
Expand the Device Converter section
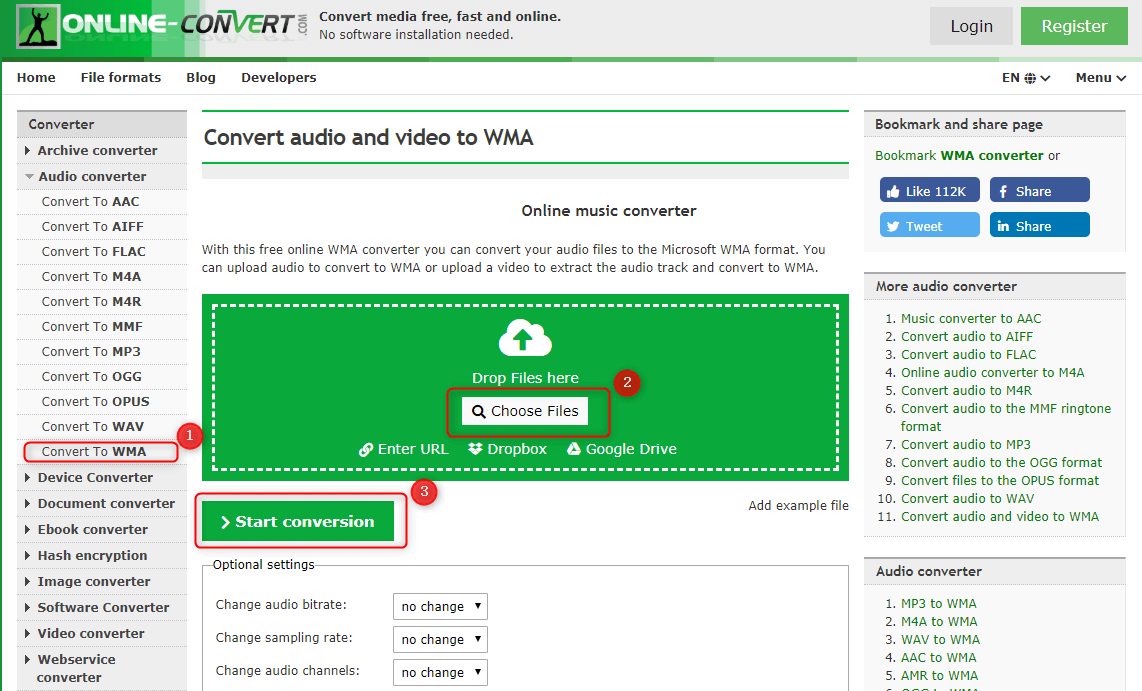102,478
